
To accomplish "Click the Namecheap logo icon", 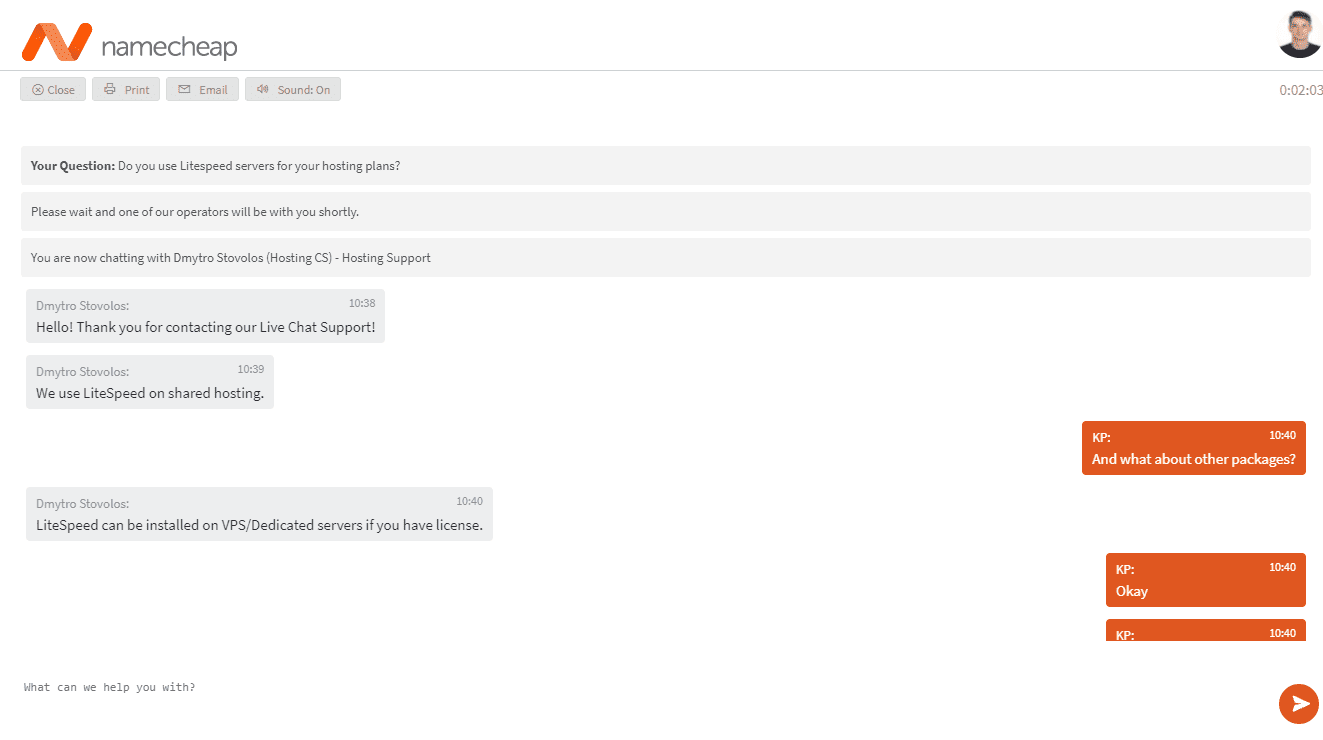I will [x=57, y=42].
